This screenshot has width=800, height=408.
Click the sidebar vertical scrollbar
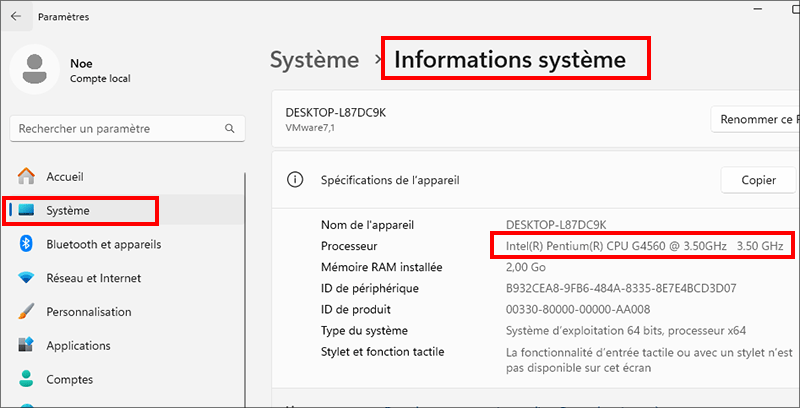pos(245,289)
